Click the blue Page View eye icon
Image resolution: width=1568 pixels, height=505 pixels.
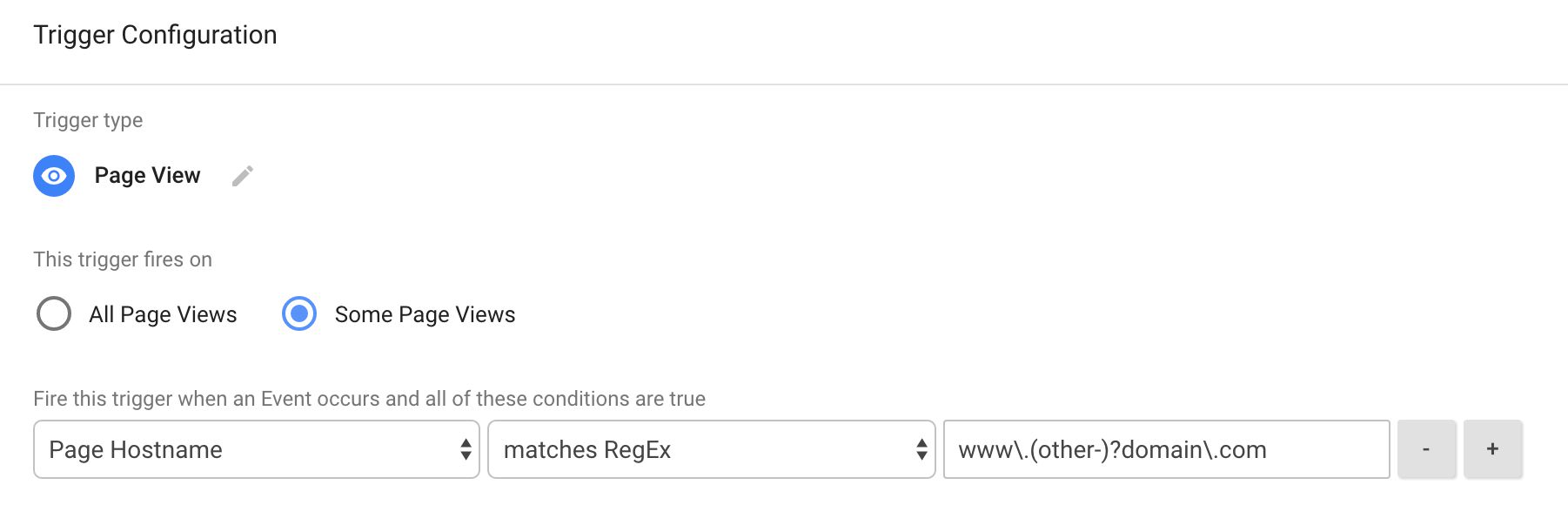coord(54,176)
